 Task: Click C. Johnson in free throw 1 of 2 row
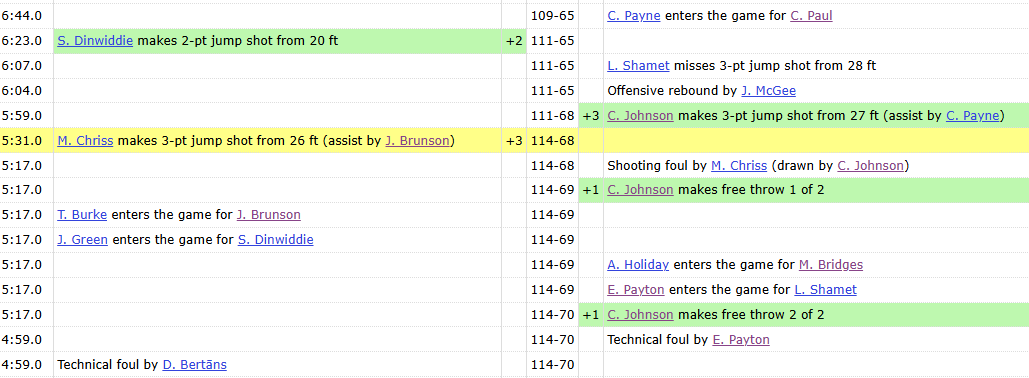(640, 190)
